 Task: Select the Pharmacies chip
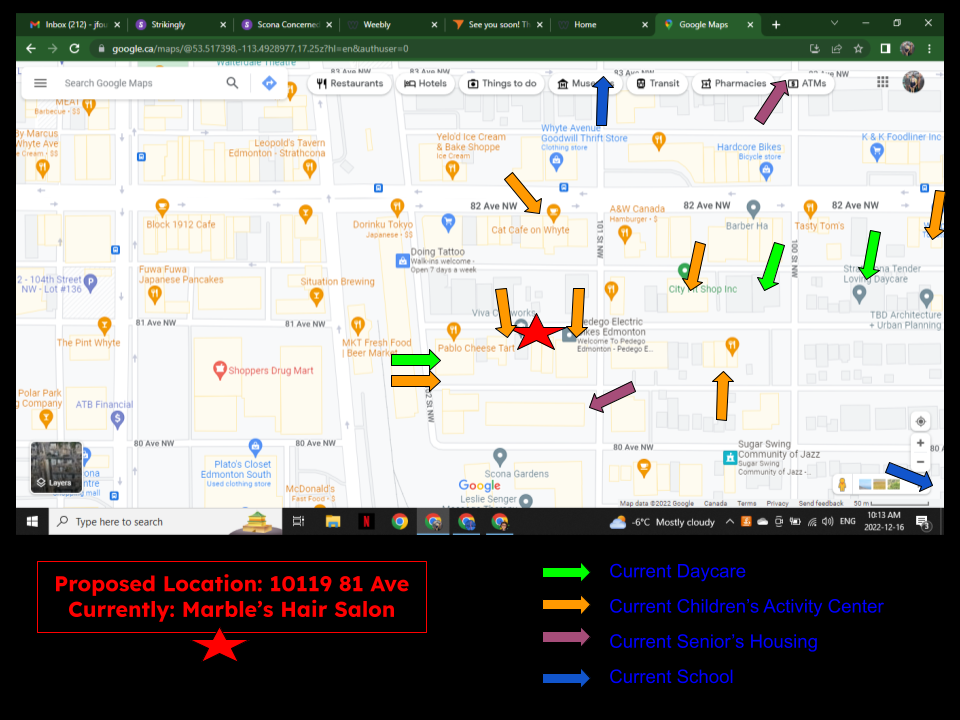[x=733, y=83]
